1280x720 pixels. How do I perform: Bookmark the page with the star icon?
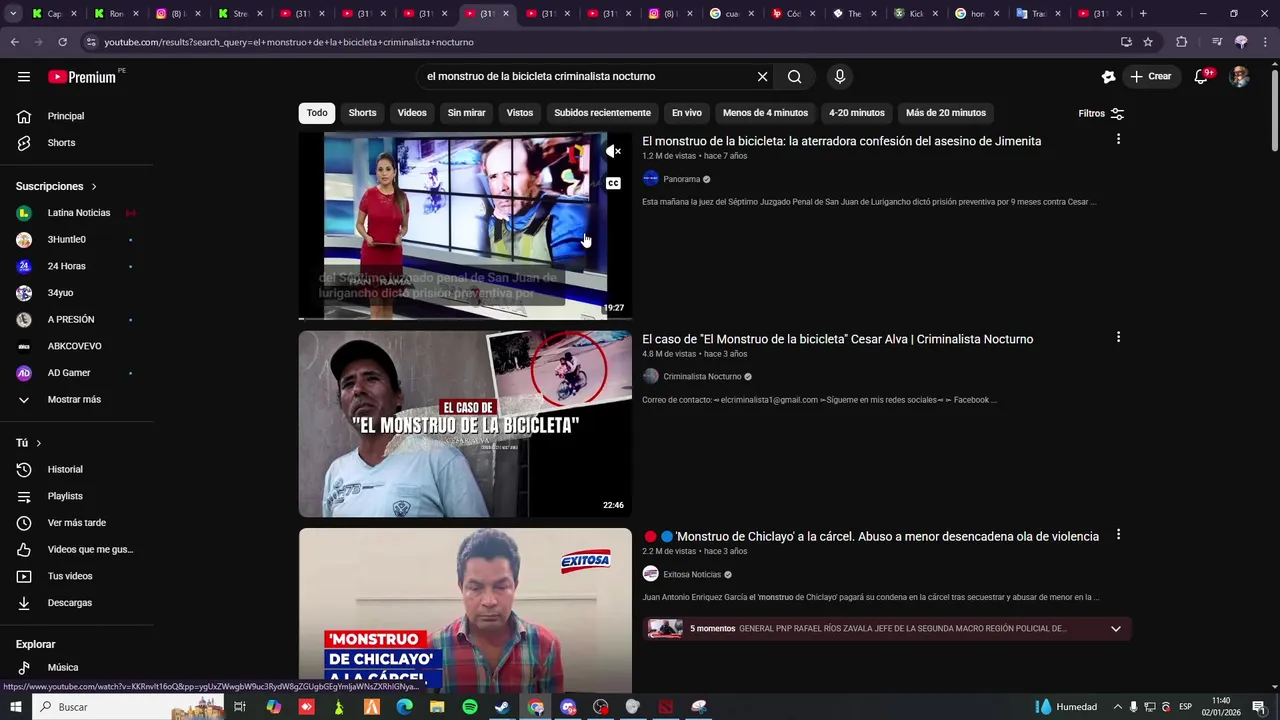pyautogui.click(x=1148, y=42)
